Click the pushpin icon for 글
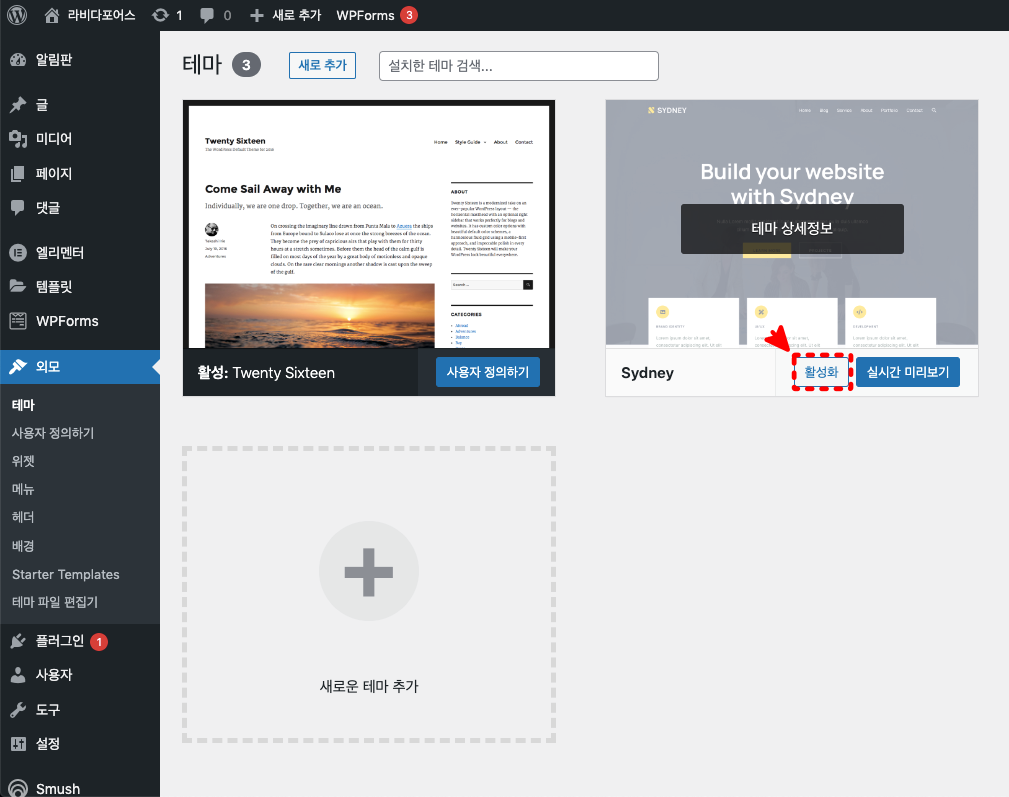Viewport: 1009px width, 797px height. (x=18, y=104)
